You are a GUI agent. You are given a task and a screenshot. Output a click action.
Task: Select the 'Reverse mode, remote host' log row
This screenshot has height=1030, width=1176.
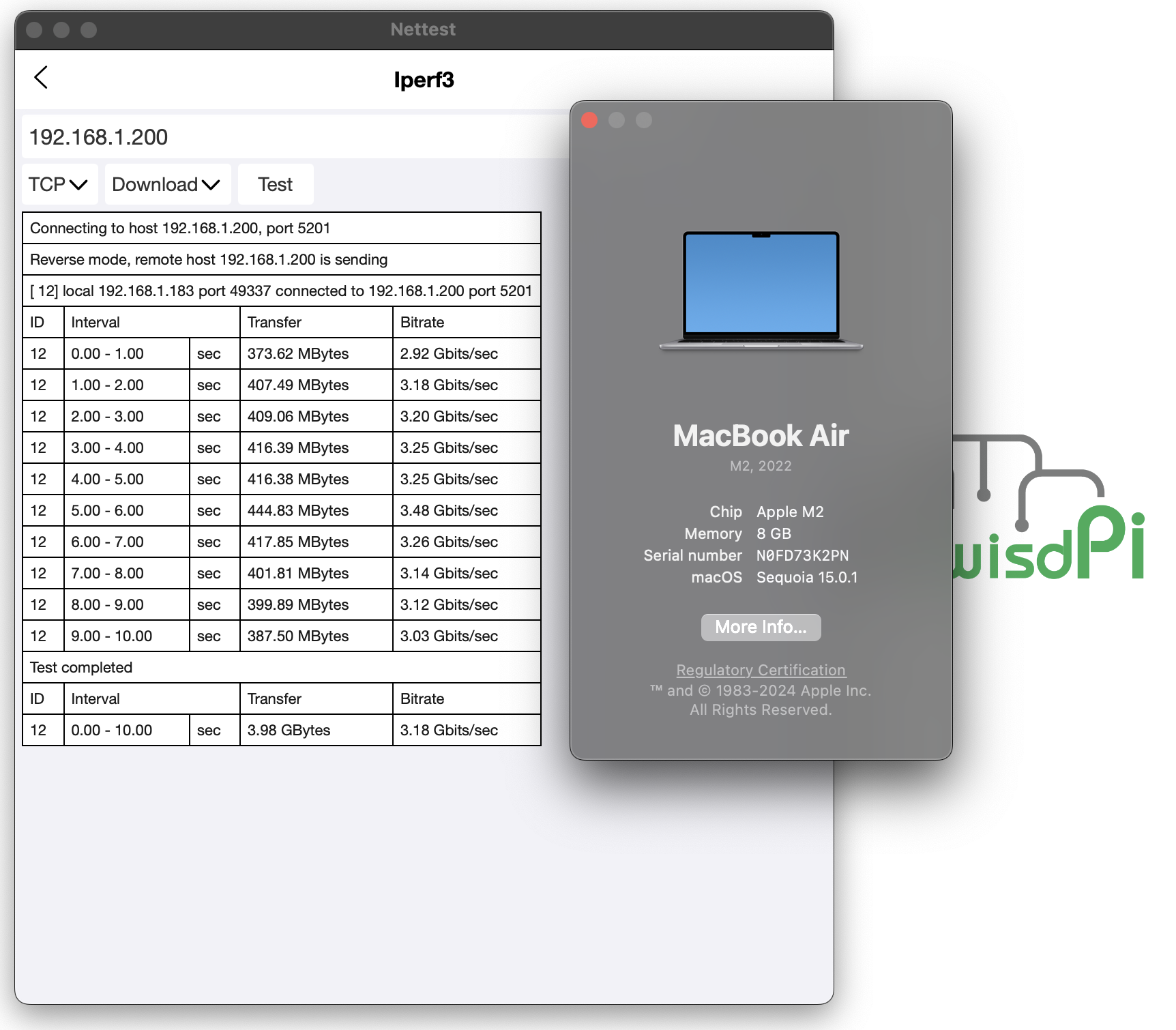pos(282,259)
